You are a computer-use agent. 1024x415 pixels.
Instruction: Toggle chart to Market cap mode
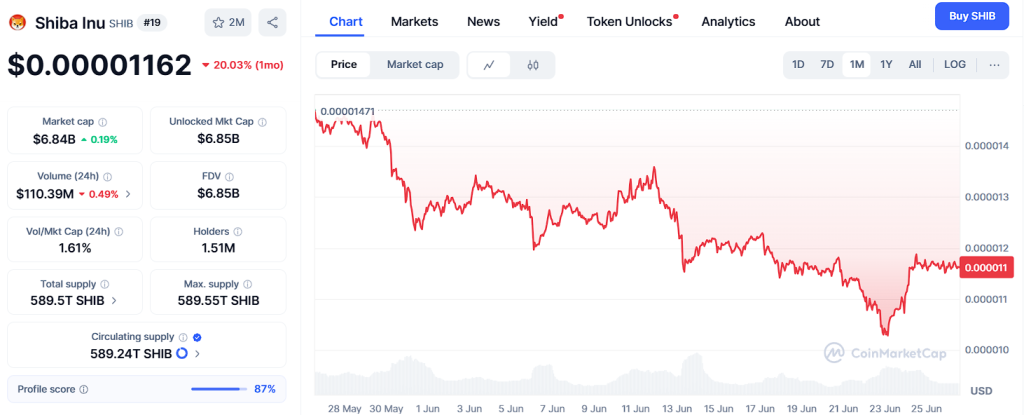pyautogui.click(x=415, y=65)
